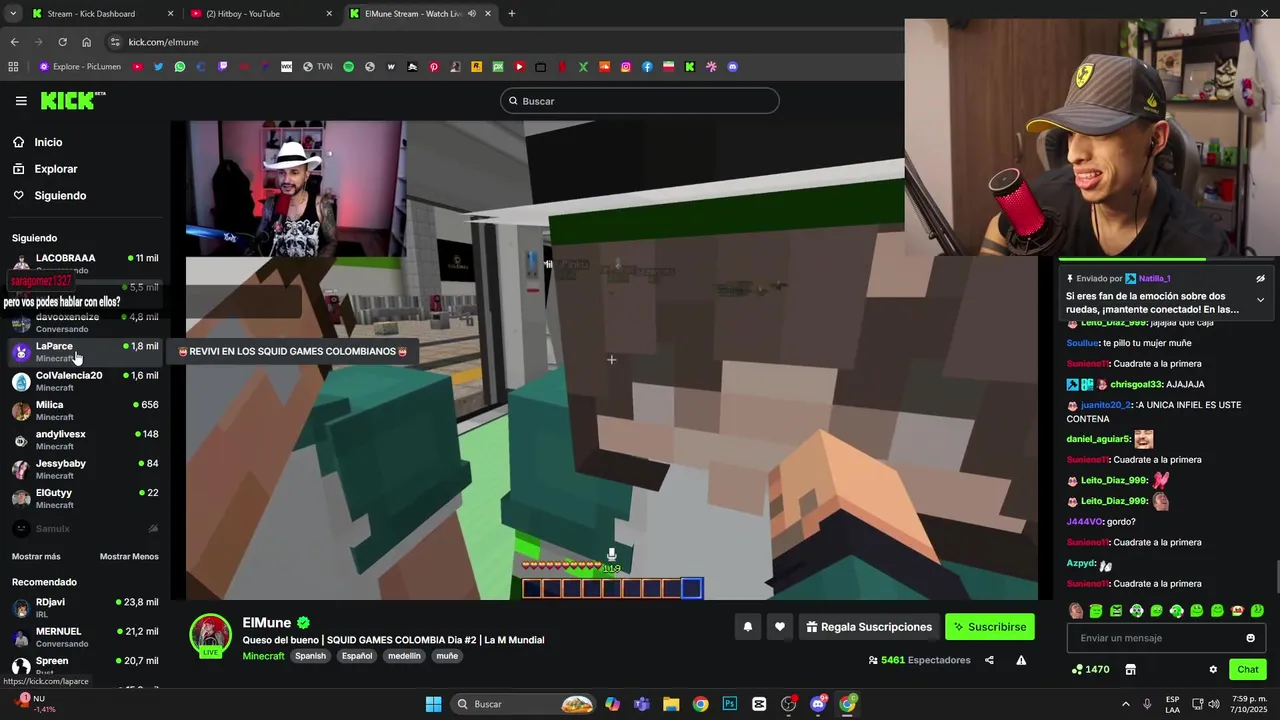Open ElGutyy channel
The image size is (1280, 720).
(85, 498)
